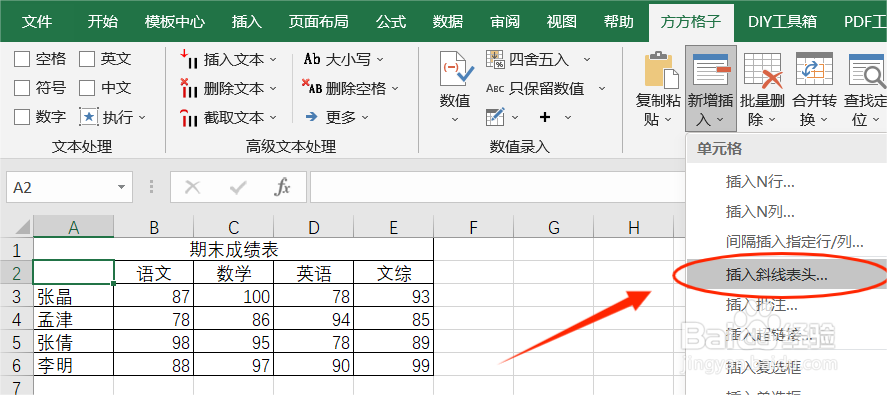This screenshot has width=887, height=395.
Task: Click the formula bar cancel X icon
Action: [193, 187]
